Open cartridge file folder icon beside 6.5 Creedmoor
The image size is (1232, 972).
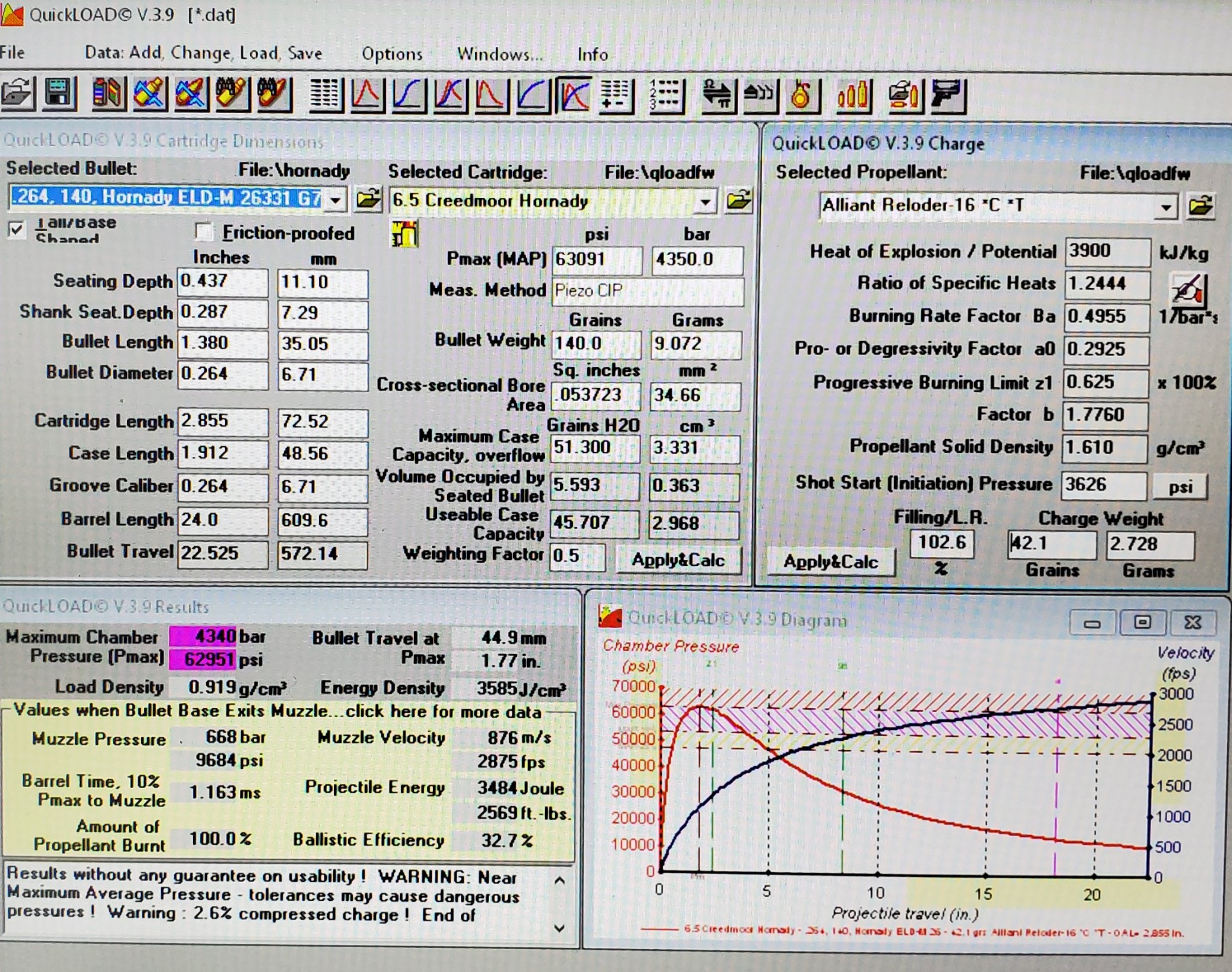pyautogui.click(x=739, y=200)
